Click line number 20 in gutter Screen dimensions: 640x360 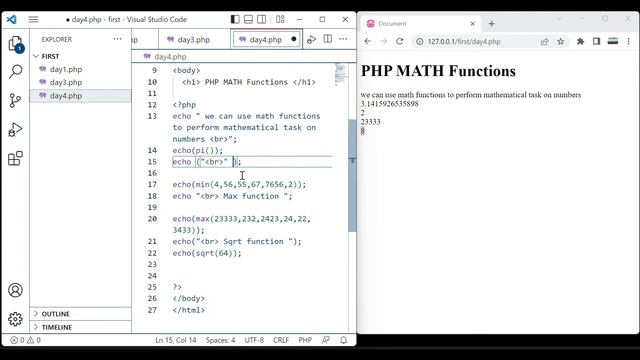pos(152,219)
